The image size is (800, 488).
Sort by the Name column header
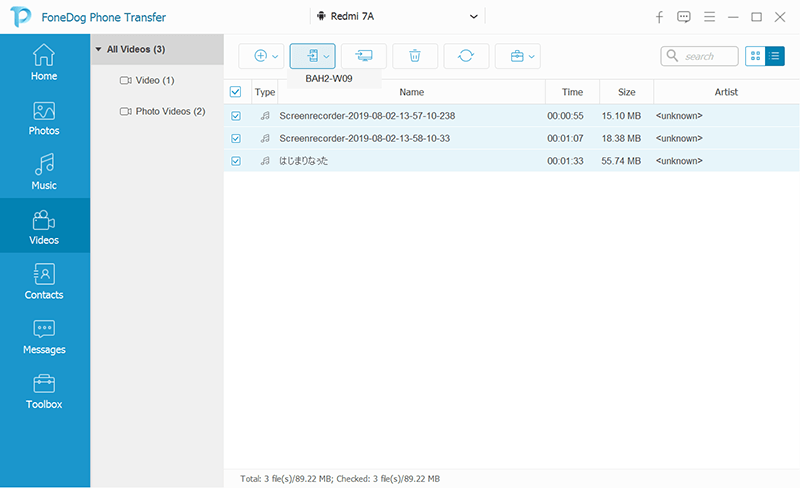tap(412, 92)
